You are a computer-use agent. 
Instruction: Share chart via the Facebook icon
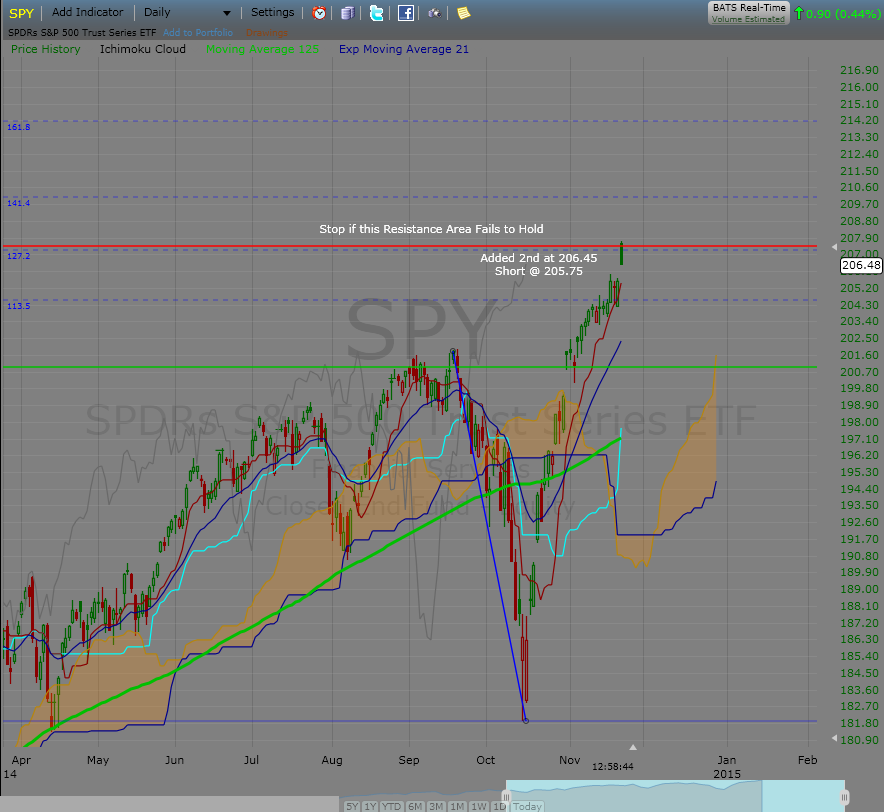point(406,13)
